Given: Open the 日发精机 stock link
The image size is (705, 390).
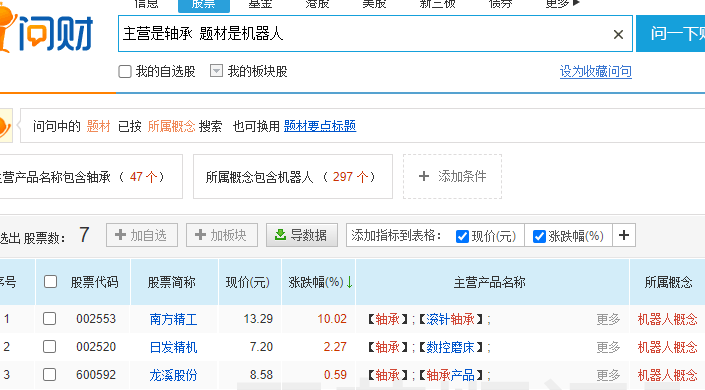Looking at the screenshot, I should 174,347.
